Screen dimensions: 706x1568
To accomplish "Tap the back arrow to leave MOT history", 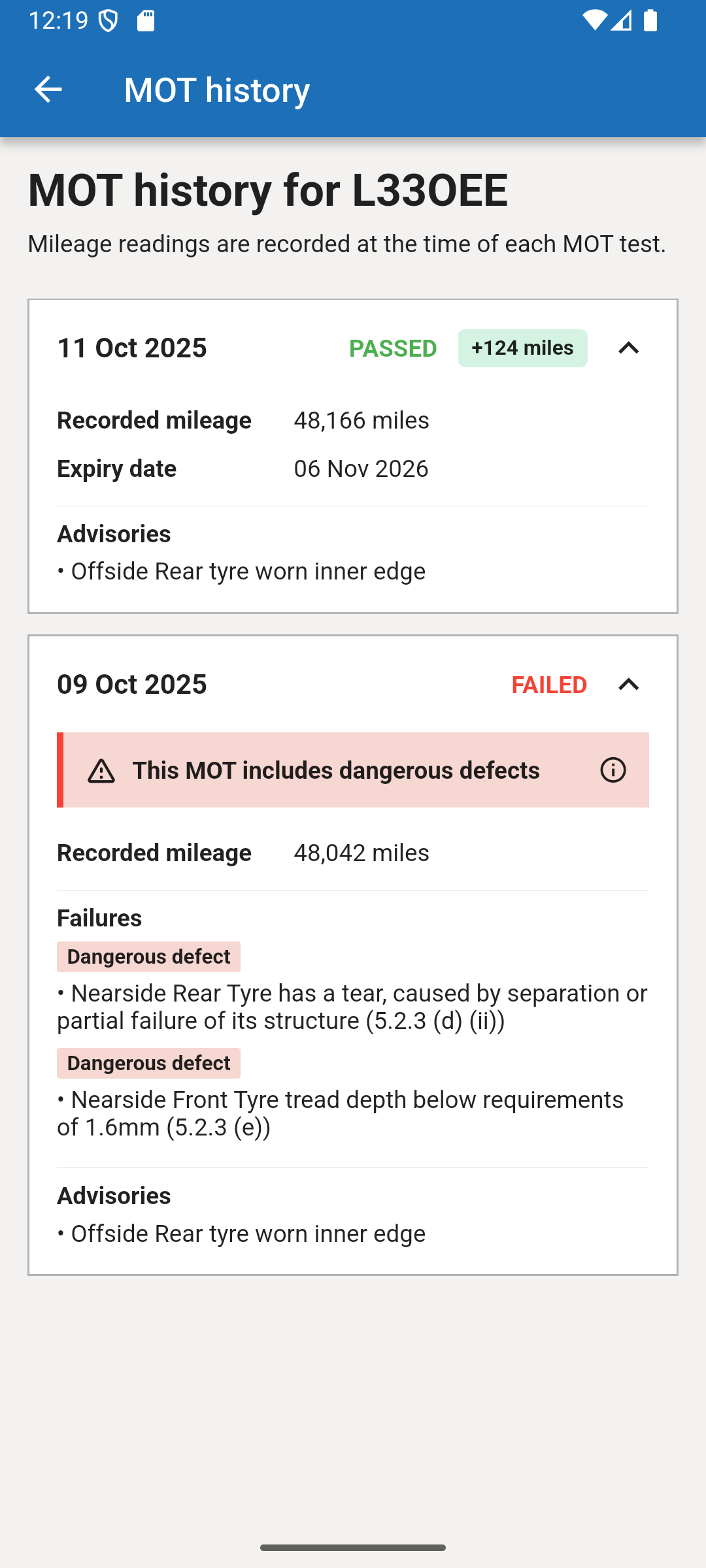I will [x=48, y=89].
